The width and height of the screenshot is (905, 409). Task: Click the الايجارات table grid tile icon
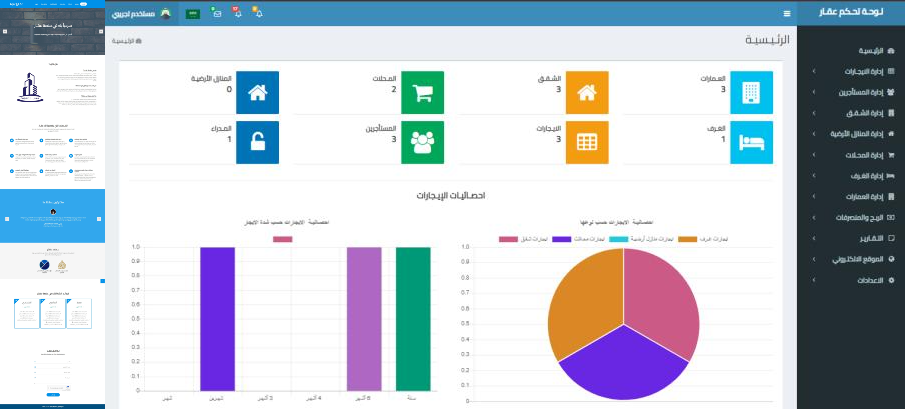pyautogui.click(x=587, y=142)
